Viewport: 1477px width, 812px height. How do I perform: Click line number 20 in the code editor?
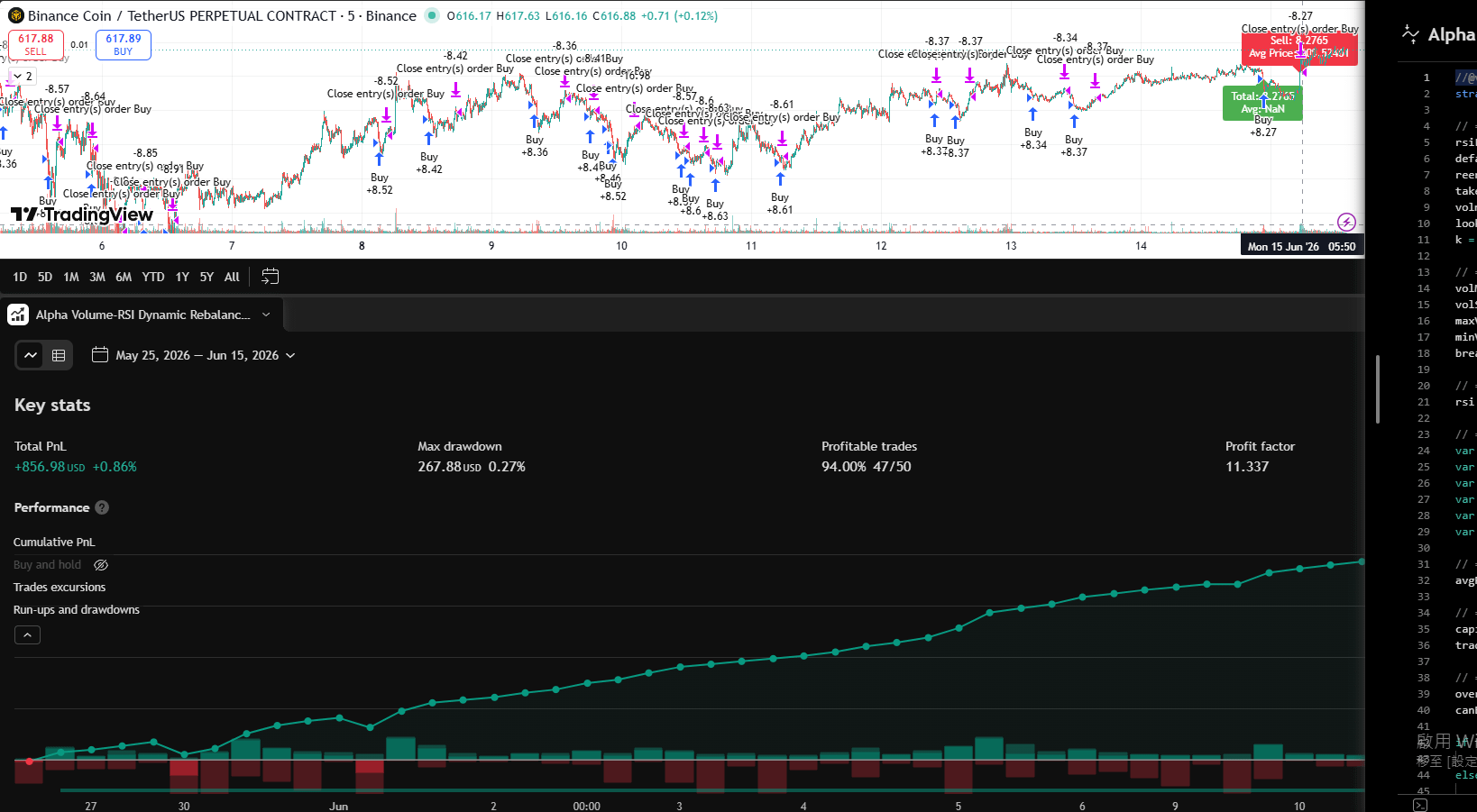tap(1424, 386)
